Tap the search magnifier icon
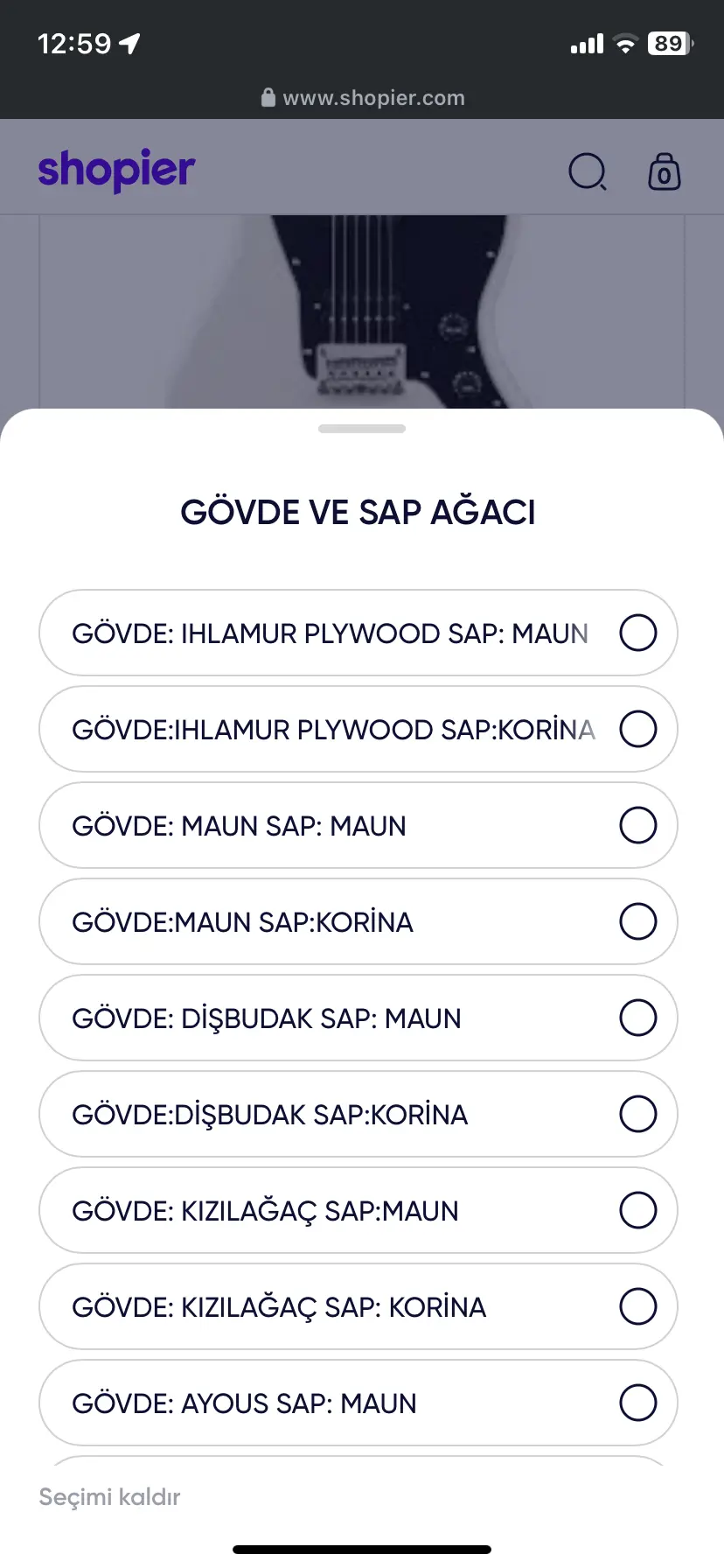Viewport: 724px width, 1568px height. 588,171
